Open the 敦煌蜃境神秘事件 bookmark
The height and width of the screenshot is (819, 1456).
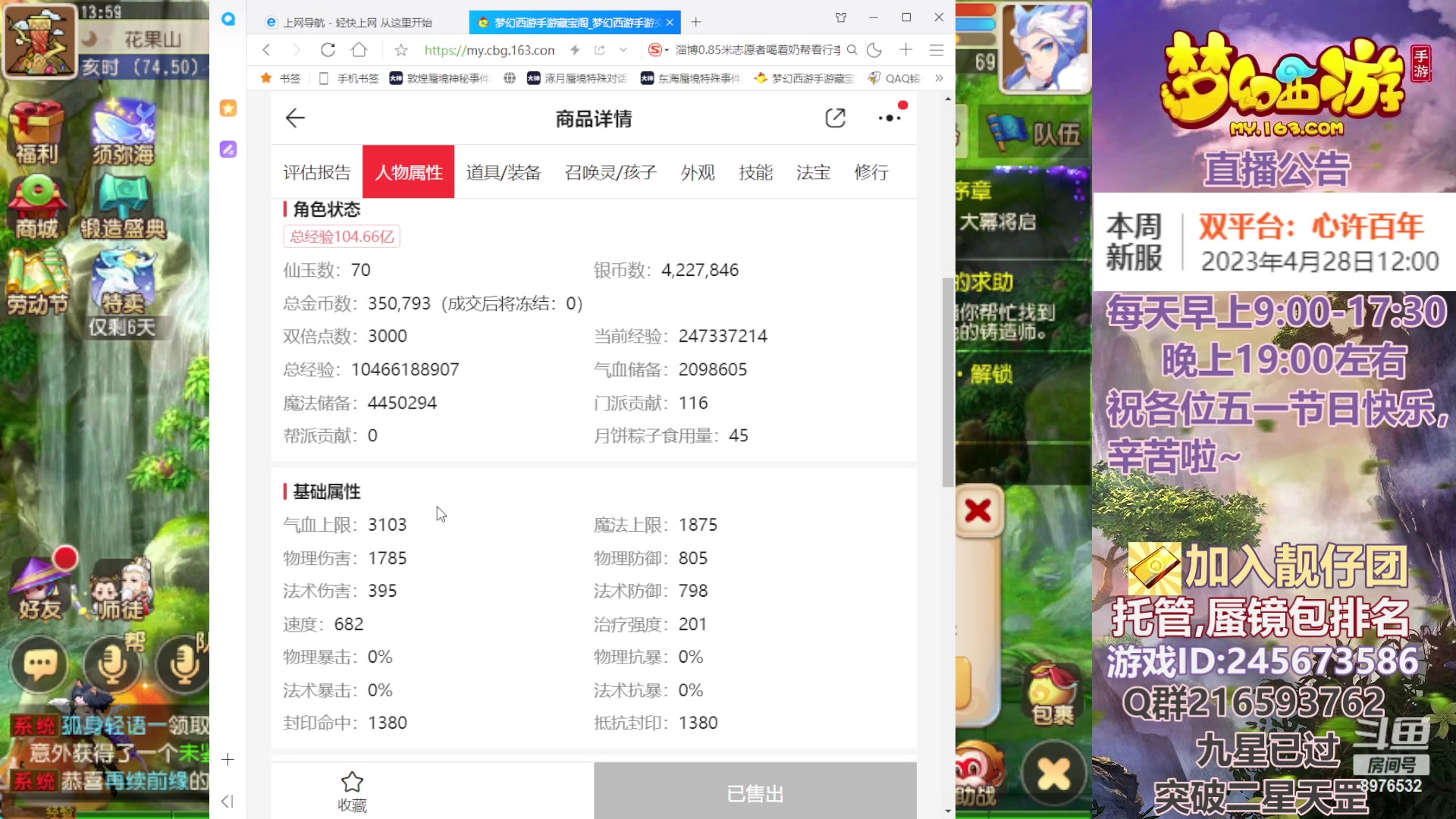[440, 78]
